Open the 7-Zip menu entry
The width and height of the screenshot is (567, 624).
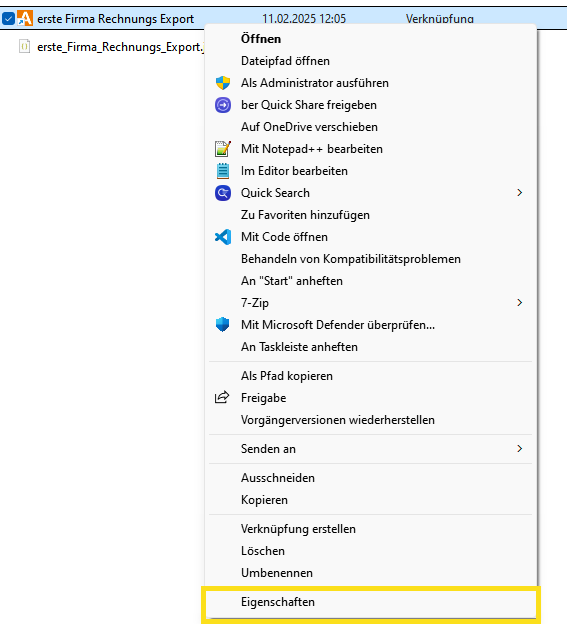coord(370,302)
